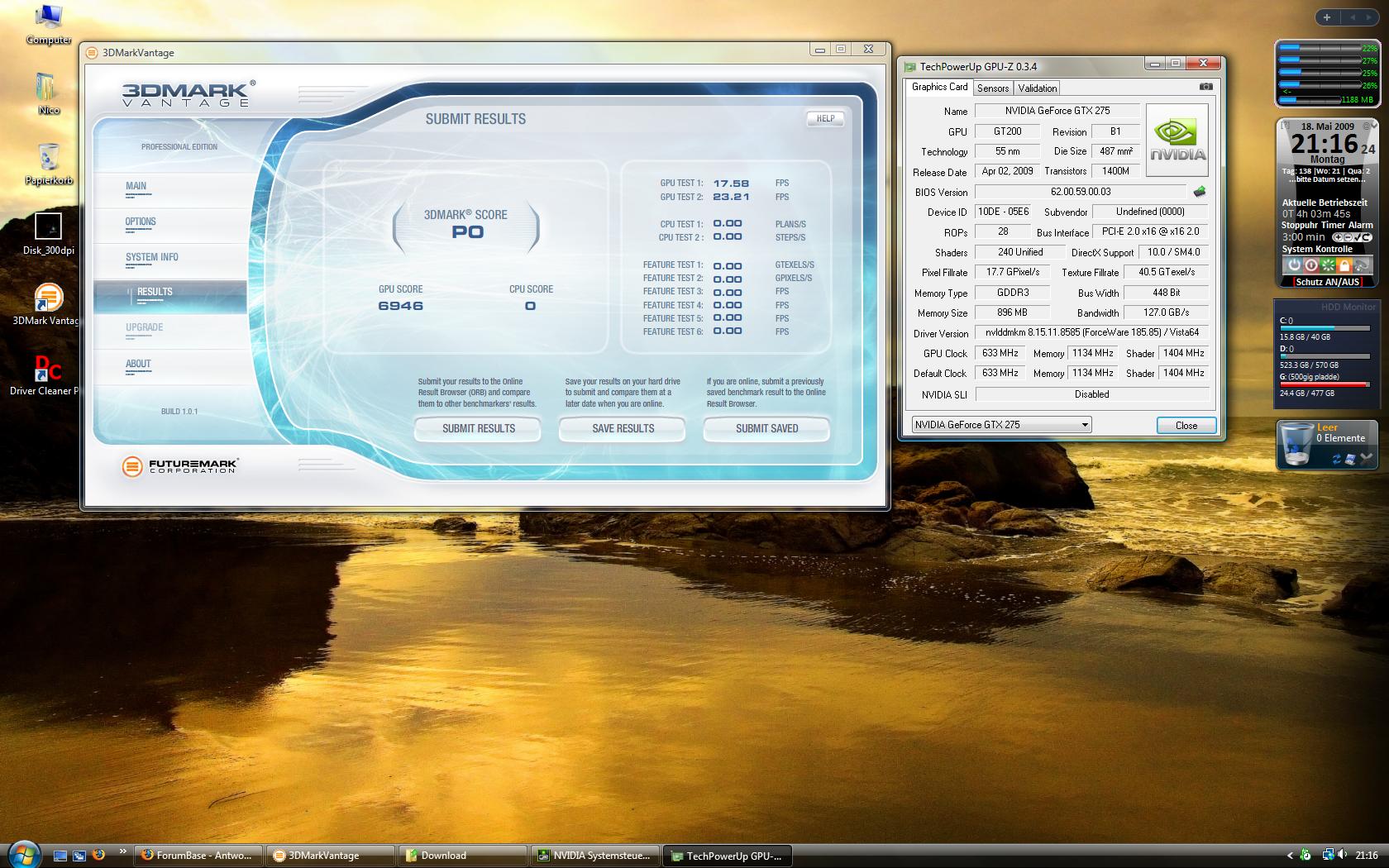
Task: Empty the trash via the recycle gadget X icon
Action: pyautogui.click(x=1365, y=457)
